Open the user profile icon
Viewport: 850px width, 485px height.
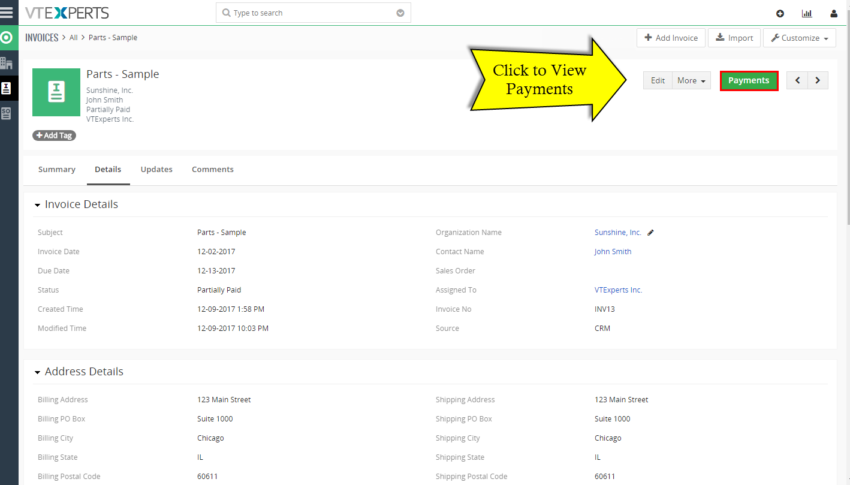coord(834,14)
